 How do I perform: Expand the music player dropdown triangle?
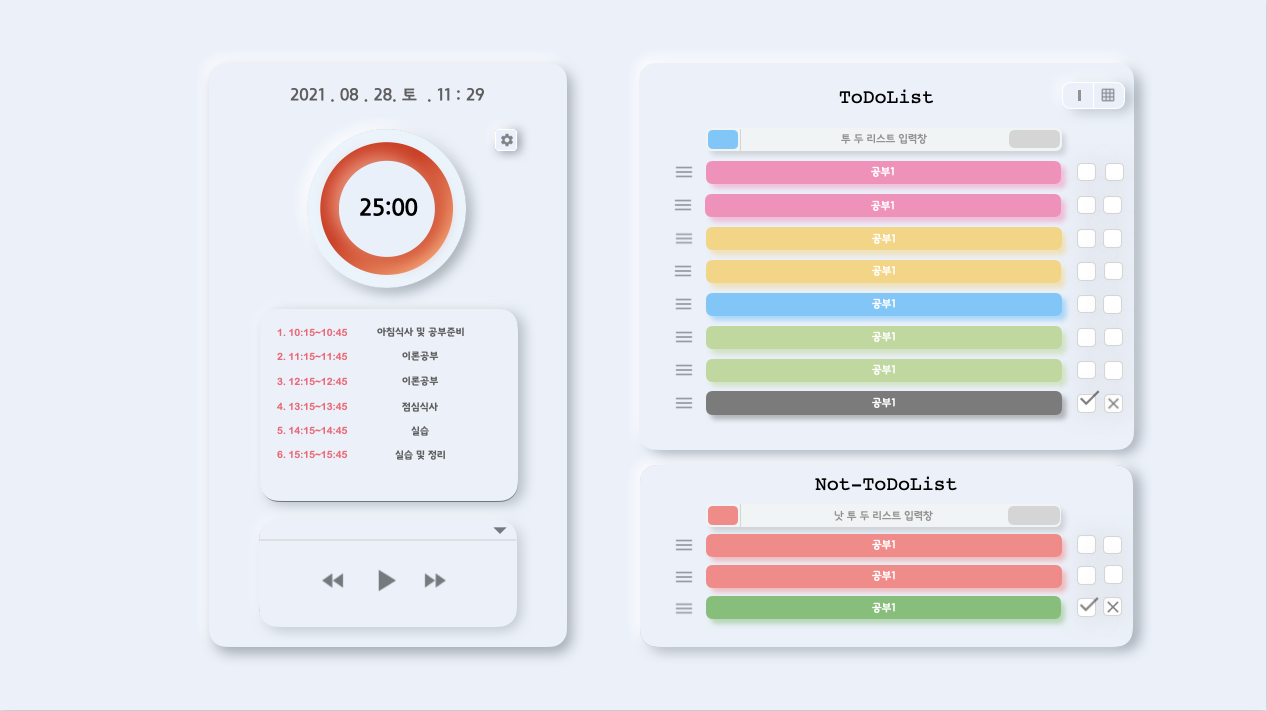tap(500, 531)
